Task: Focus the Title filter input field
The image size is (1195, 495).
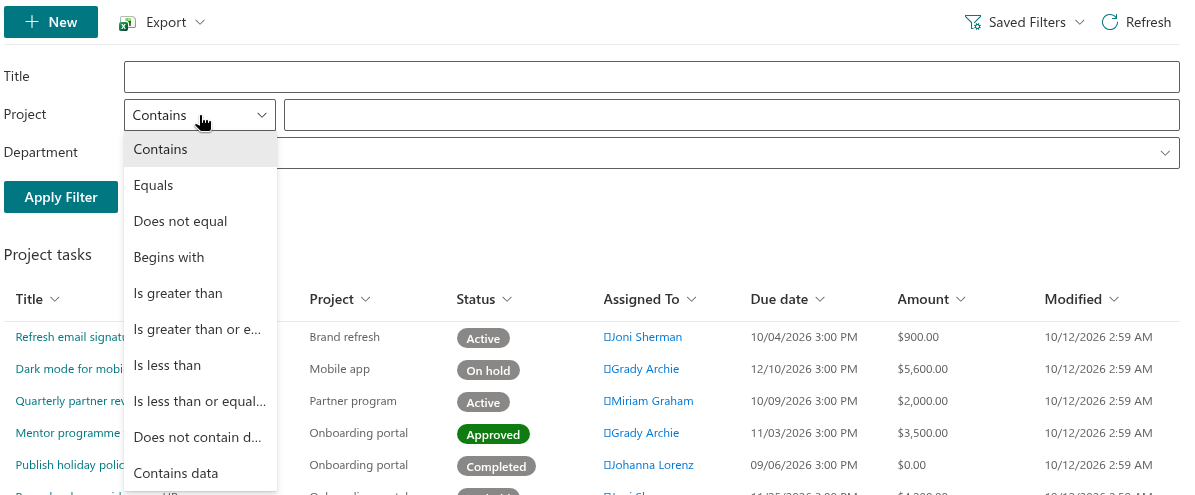Action: (x=652, y=77)
